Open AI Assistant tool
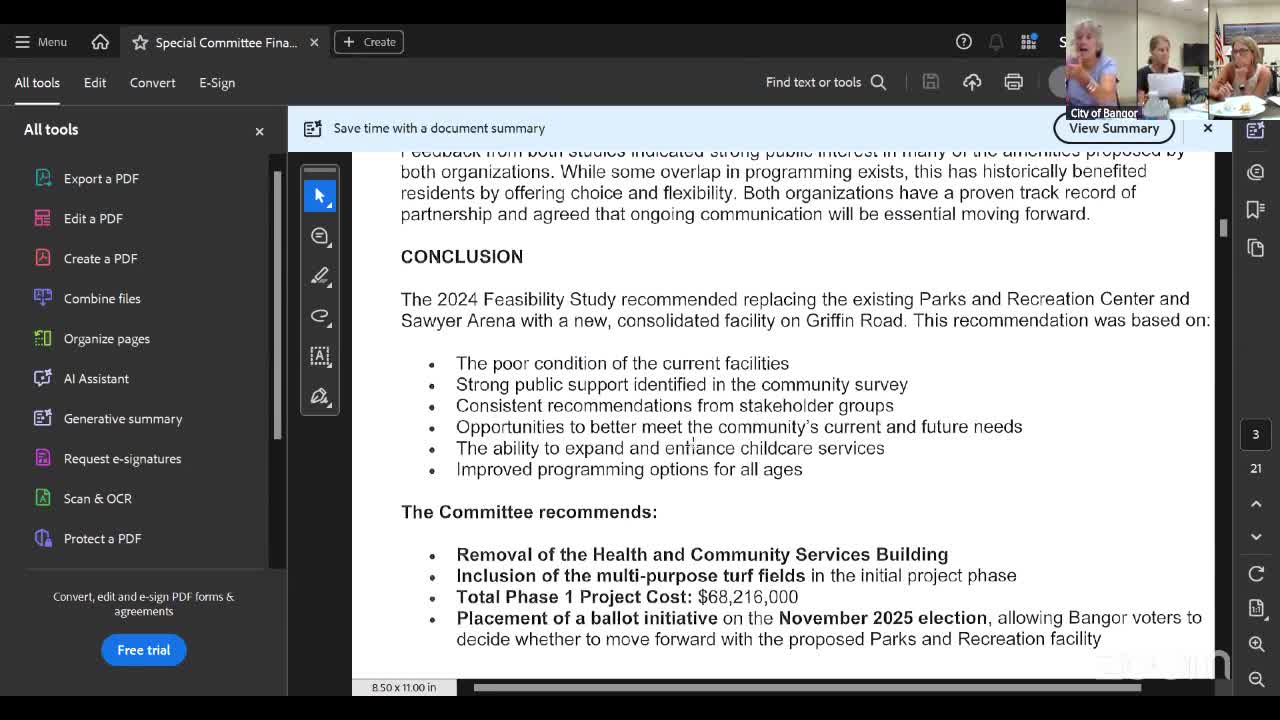The image size is (1280, 720). coord(96,378)
